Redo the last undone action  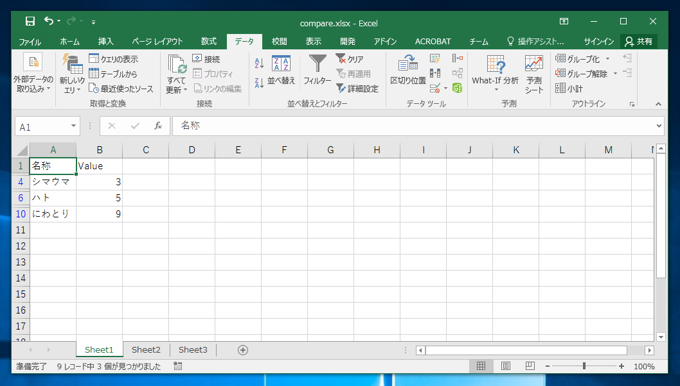71,21
